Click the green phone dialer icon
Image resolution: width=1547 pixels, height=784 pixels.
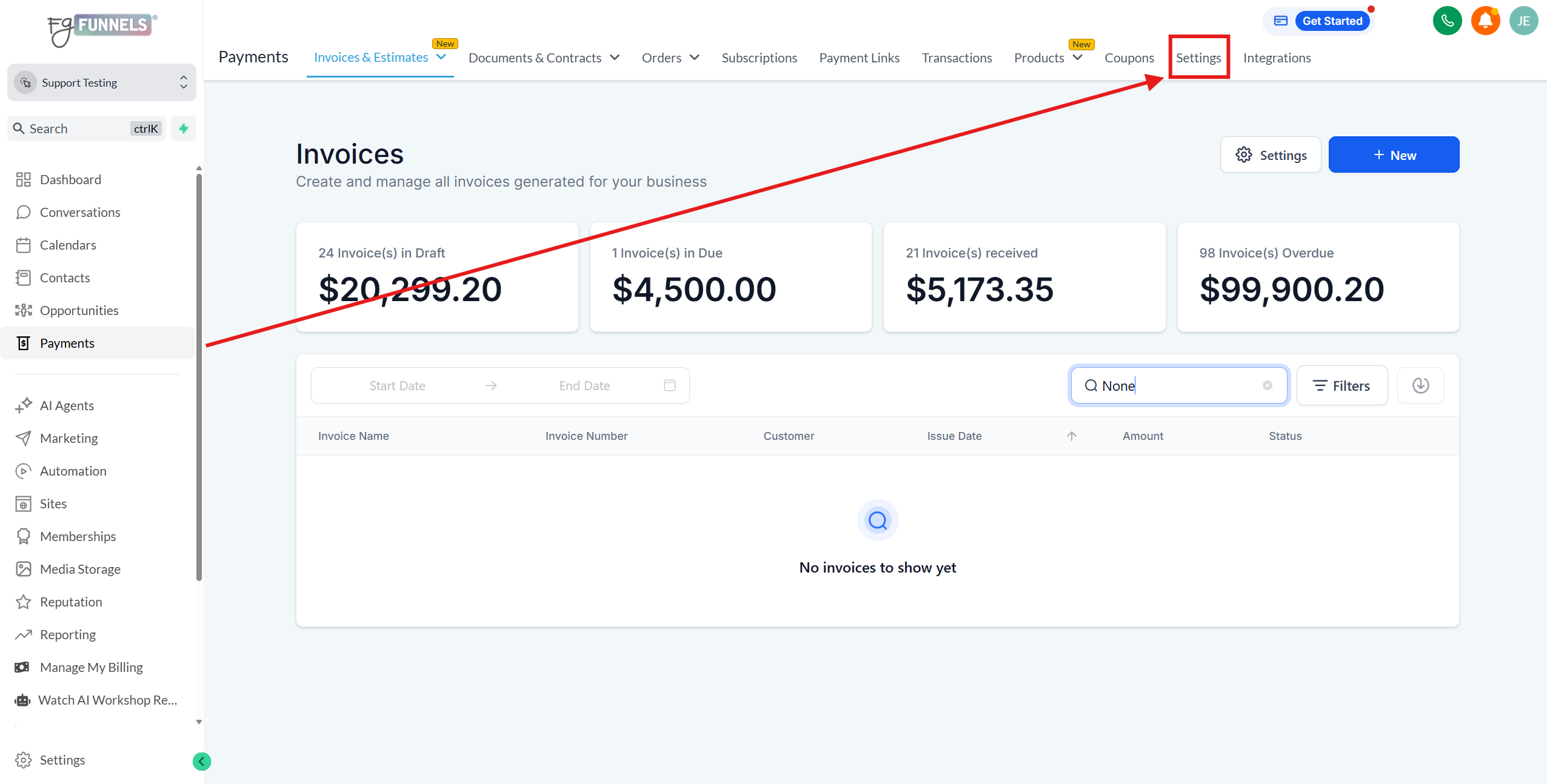pos(1447,21)
